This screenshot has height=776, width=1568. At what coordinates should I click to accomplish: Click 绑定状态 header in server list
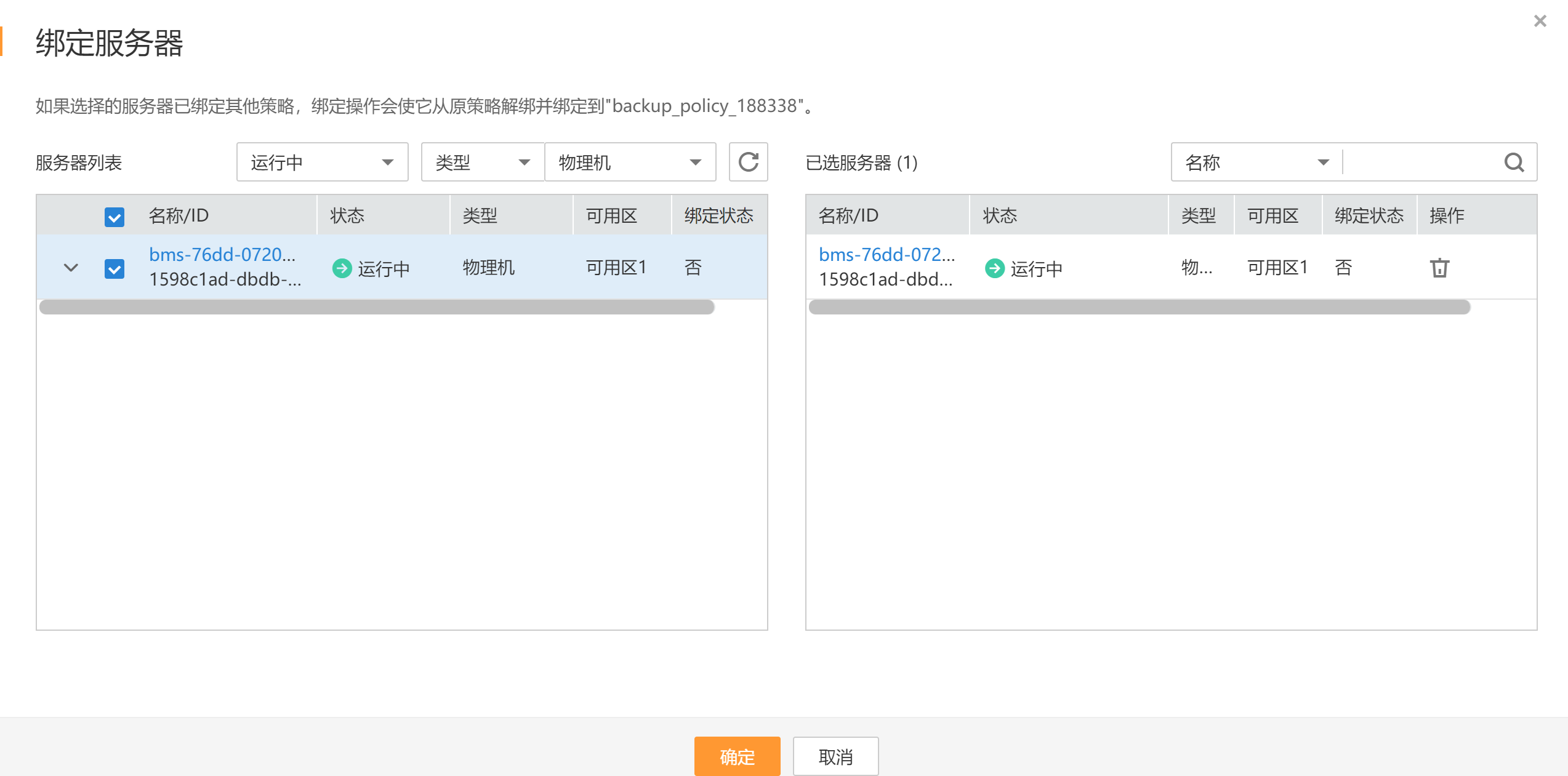(x=719, y=215)
